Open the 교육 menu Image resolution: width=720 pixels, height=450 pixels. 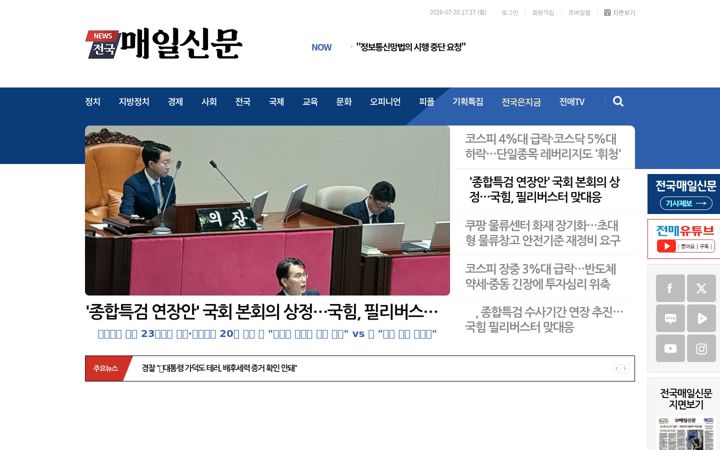(x=310, y=101)
